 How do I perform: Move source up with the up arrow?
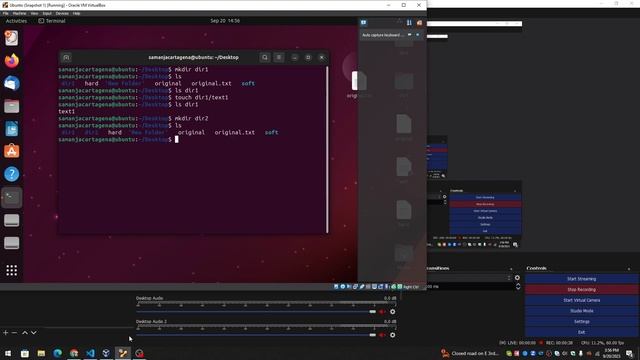point(24,333)
